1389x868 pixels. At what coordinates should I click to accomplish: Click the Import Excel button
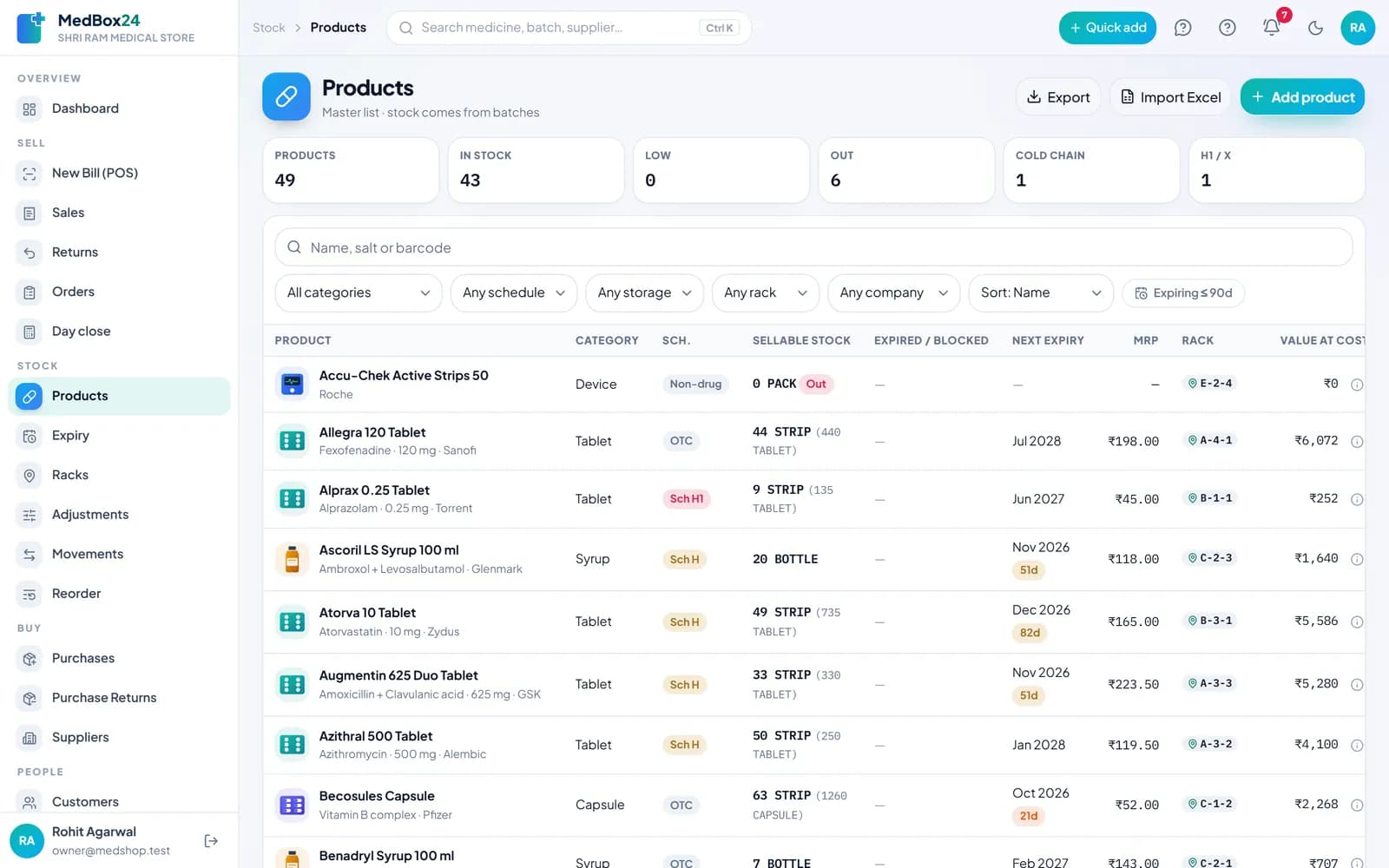pos(1170,97)
